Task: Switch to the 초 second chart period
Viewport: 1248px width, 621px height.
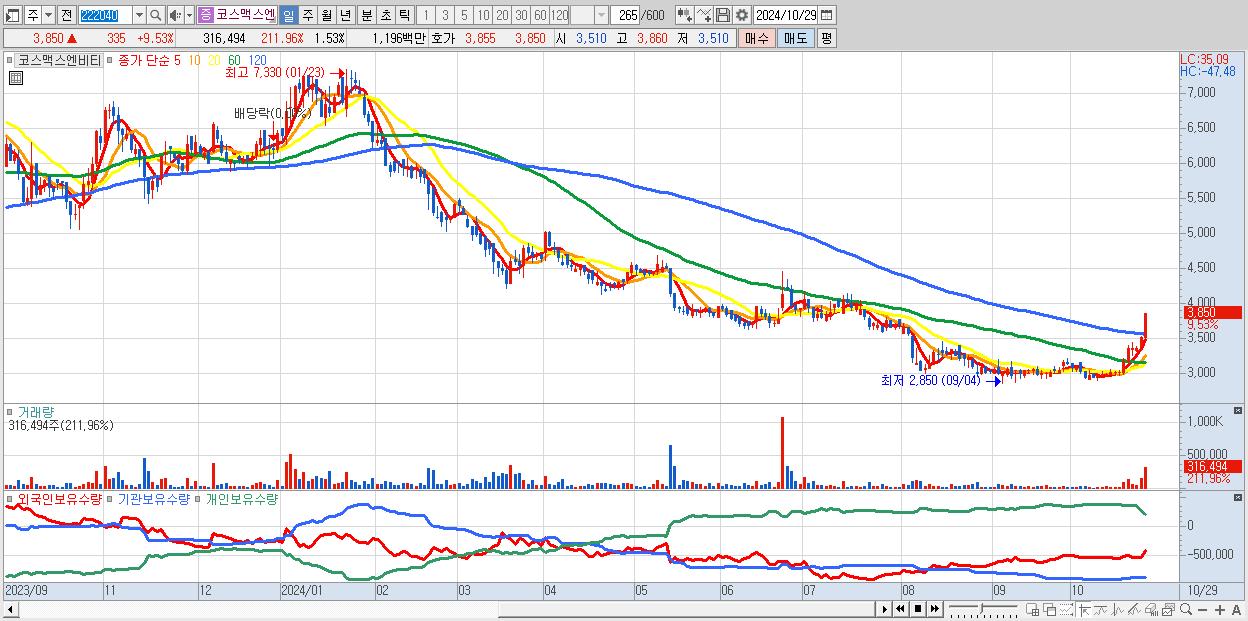Action: 384,15
